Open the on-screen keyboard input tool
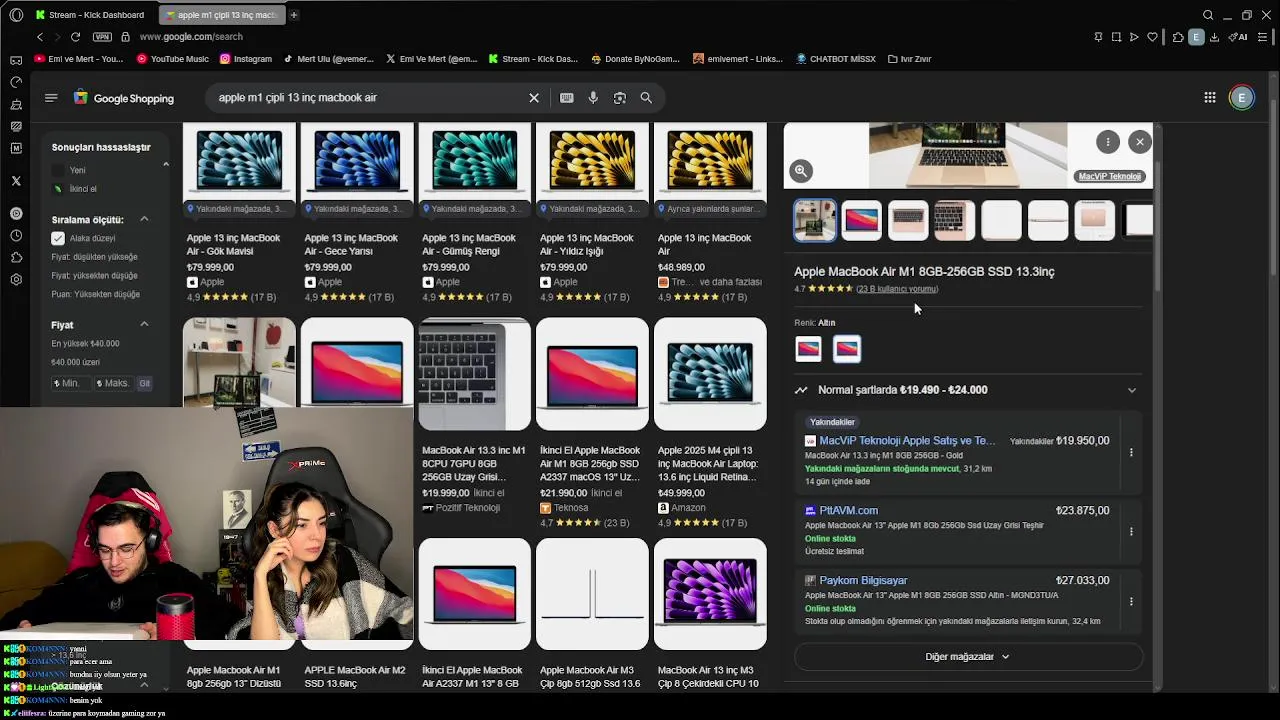This screenshot has width=1280, height=720. 567,98
